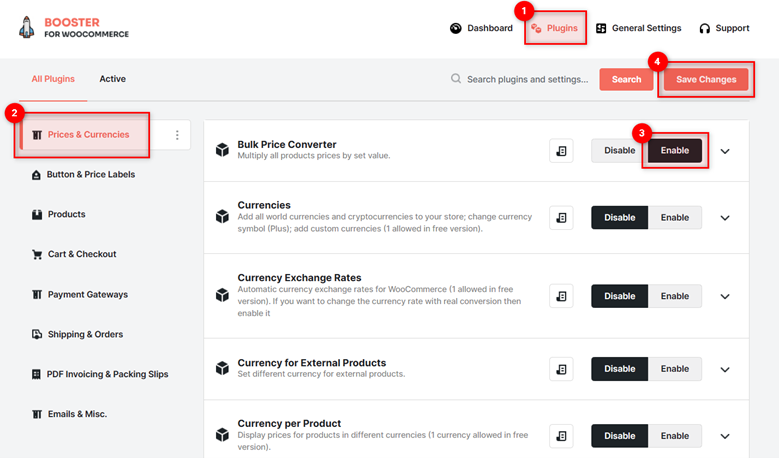
Task: Disable the Currency Exchange Rates plugin
Action: click(x=619, y=296)
